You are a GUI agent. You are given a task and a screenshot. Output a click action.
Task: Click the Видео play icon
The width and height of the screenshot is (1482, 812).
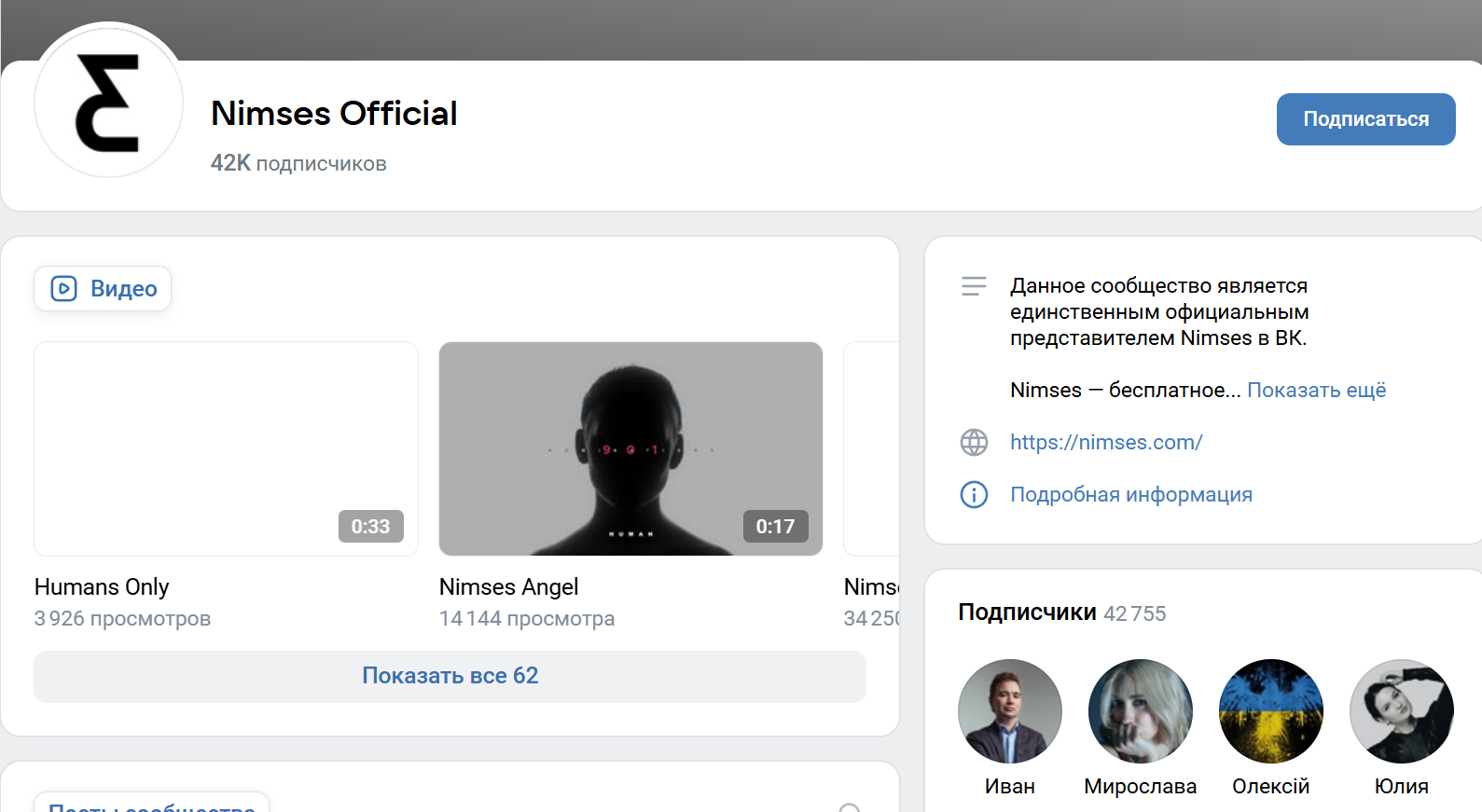coord(63,289)
